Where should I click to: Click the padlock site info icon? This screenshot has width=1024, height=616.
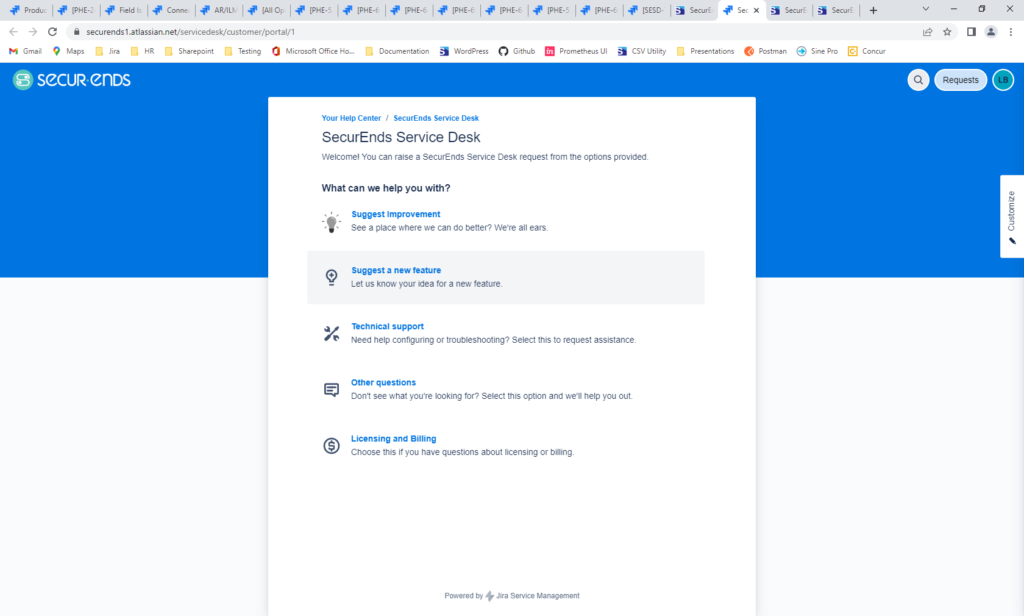click(76, 31)
